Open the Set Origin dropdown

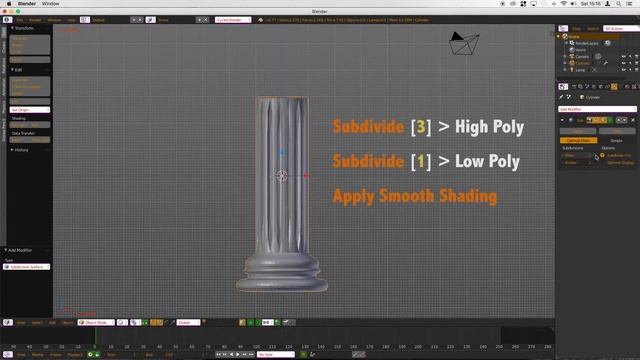pos(30,110)
